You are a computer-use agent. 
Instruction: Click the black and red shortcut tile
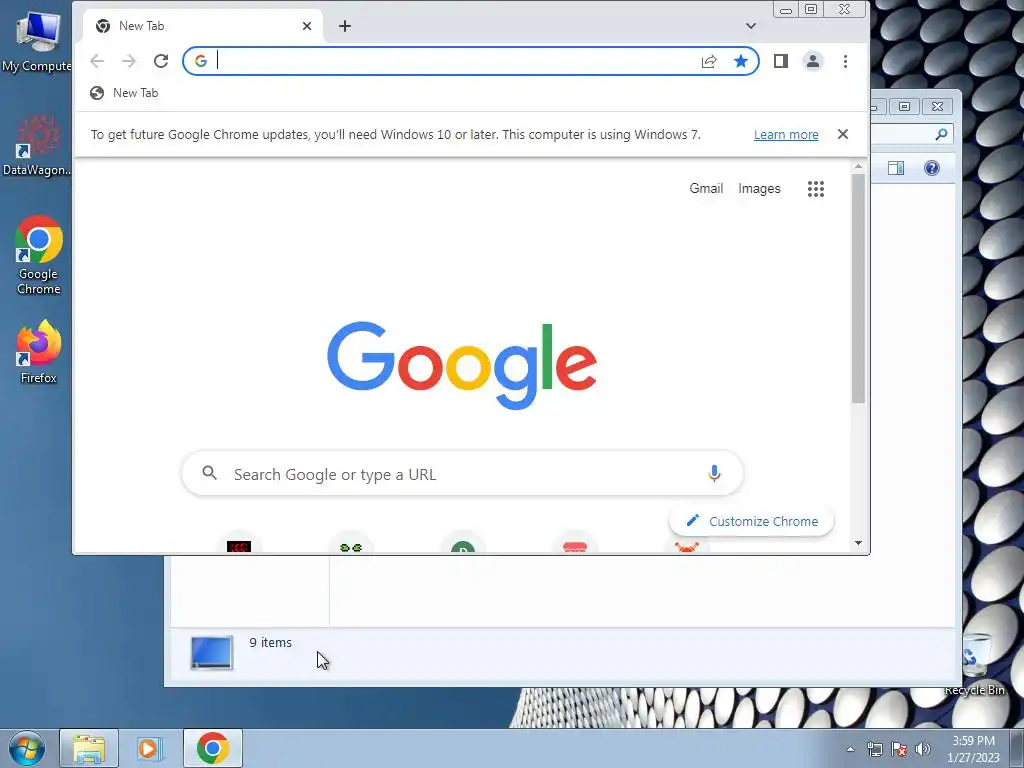click(x=239, y=545)
